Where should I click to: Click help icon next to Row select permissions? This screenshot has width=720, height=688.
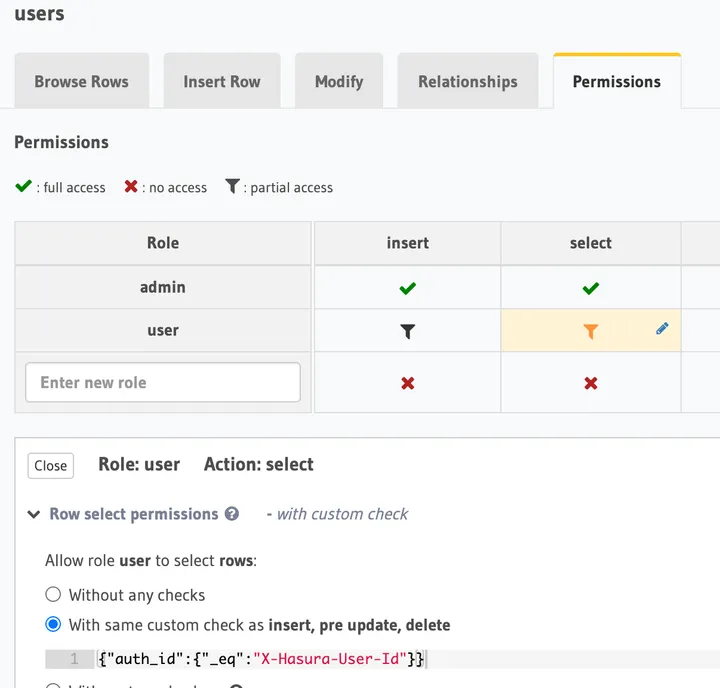[x=232, y=513]
